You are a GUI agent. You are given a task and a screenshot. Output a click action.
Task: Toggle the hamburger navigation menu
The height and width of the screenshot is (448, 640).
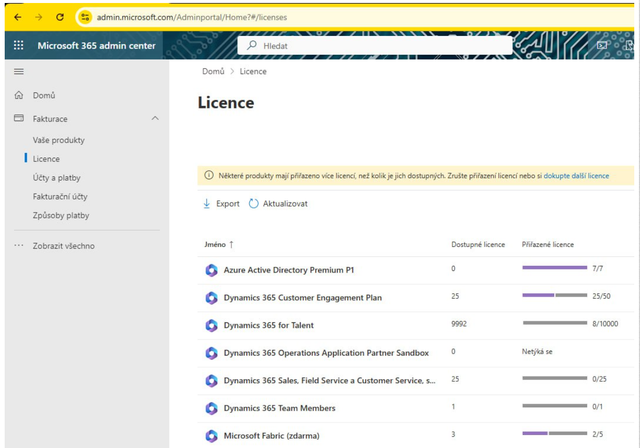[x=19, y=71]
